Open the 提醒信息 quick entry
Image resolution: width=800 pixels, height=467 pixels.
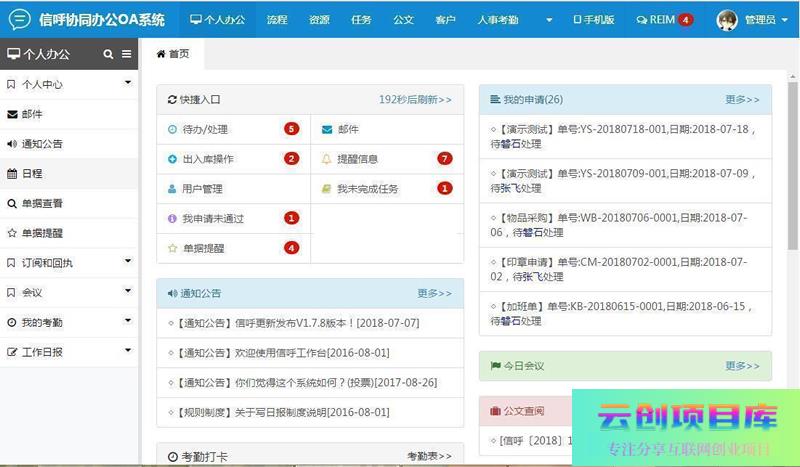click(x=357, y=159)
